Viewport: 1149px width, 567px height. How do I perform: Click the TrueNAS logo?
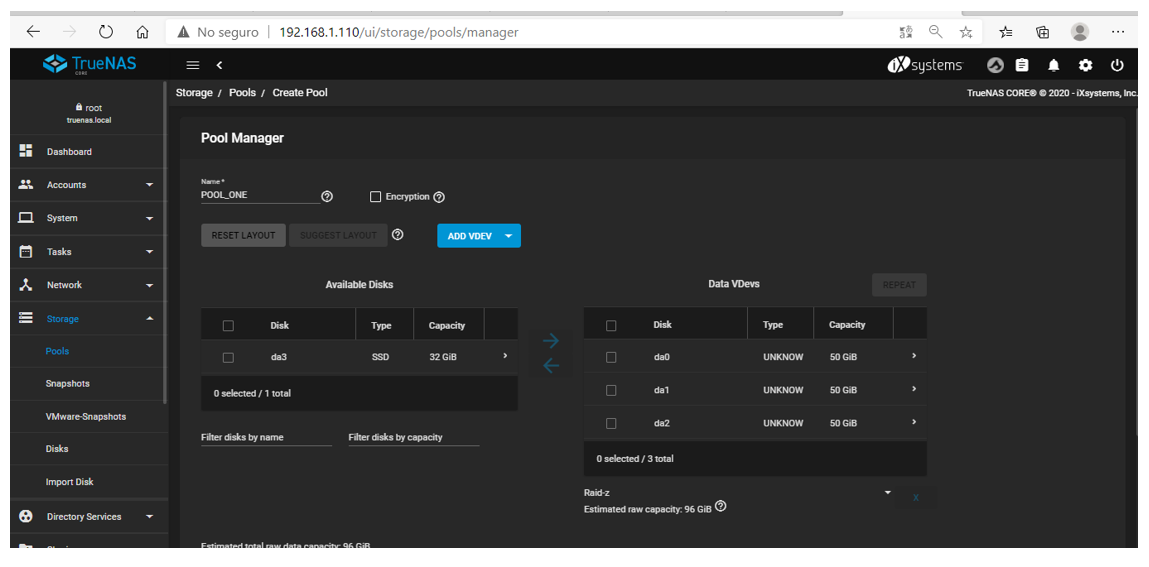pyautogui.click(x=89, y=64)
